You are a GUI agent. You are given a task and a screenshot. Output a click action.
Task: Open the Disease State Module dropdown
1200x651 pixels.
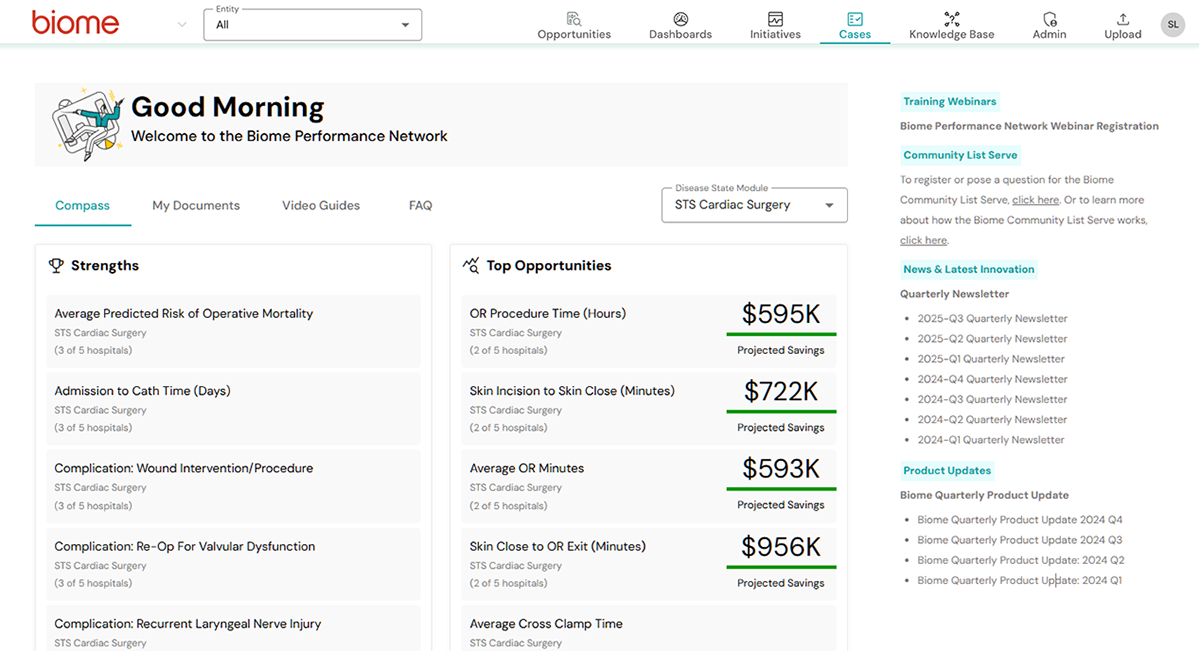click(x=754, y=205)
